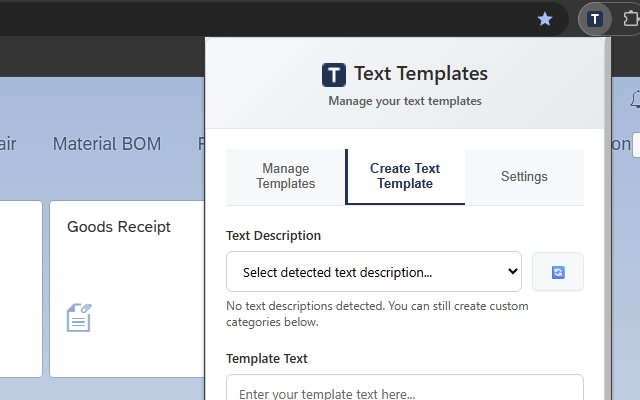Click the popup vertical scrollbar
Viewport: 640px width, 400px height.
click(608, 219)
